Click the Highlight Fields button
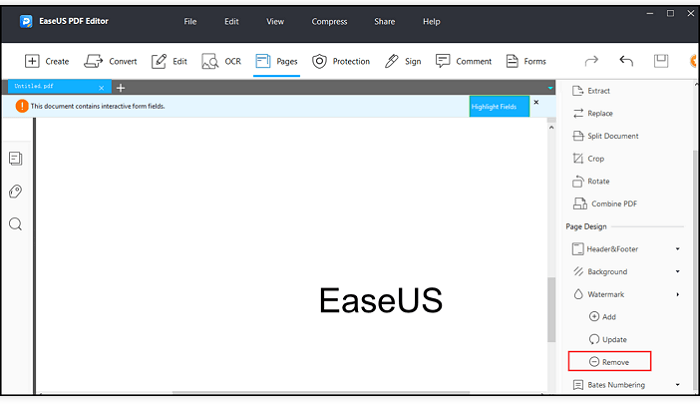 click(x=499, y=107)
